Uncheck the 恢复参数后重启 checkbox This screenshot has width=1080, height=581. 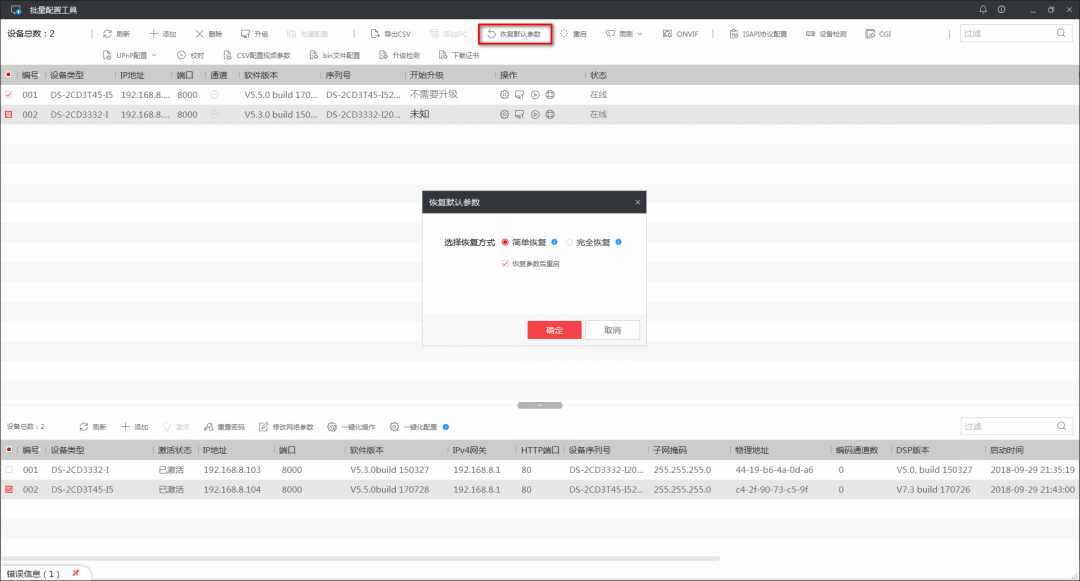(505, 264)
